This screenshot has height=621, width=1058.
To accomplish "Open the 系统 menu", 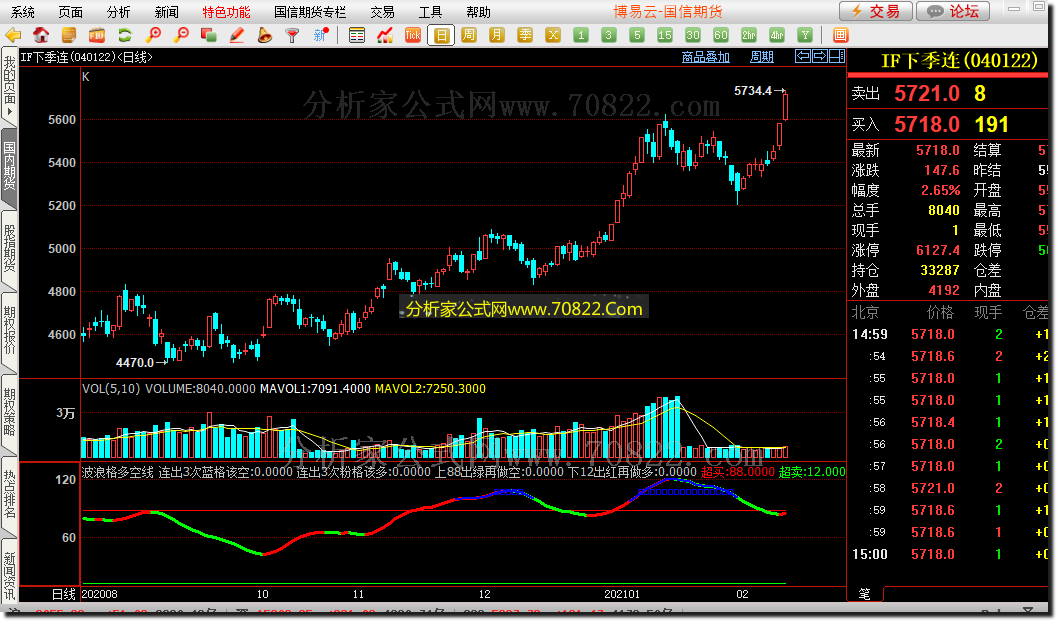I will coord(23,12).
